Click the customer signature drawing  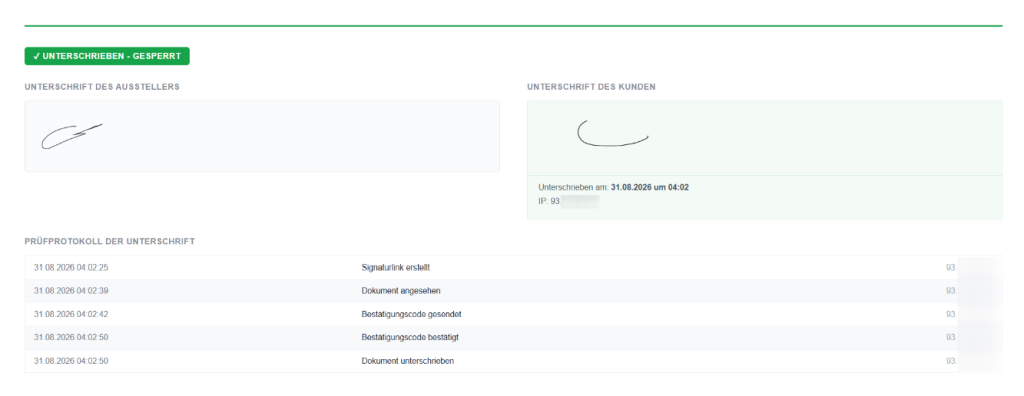point(612,133)
